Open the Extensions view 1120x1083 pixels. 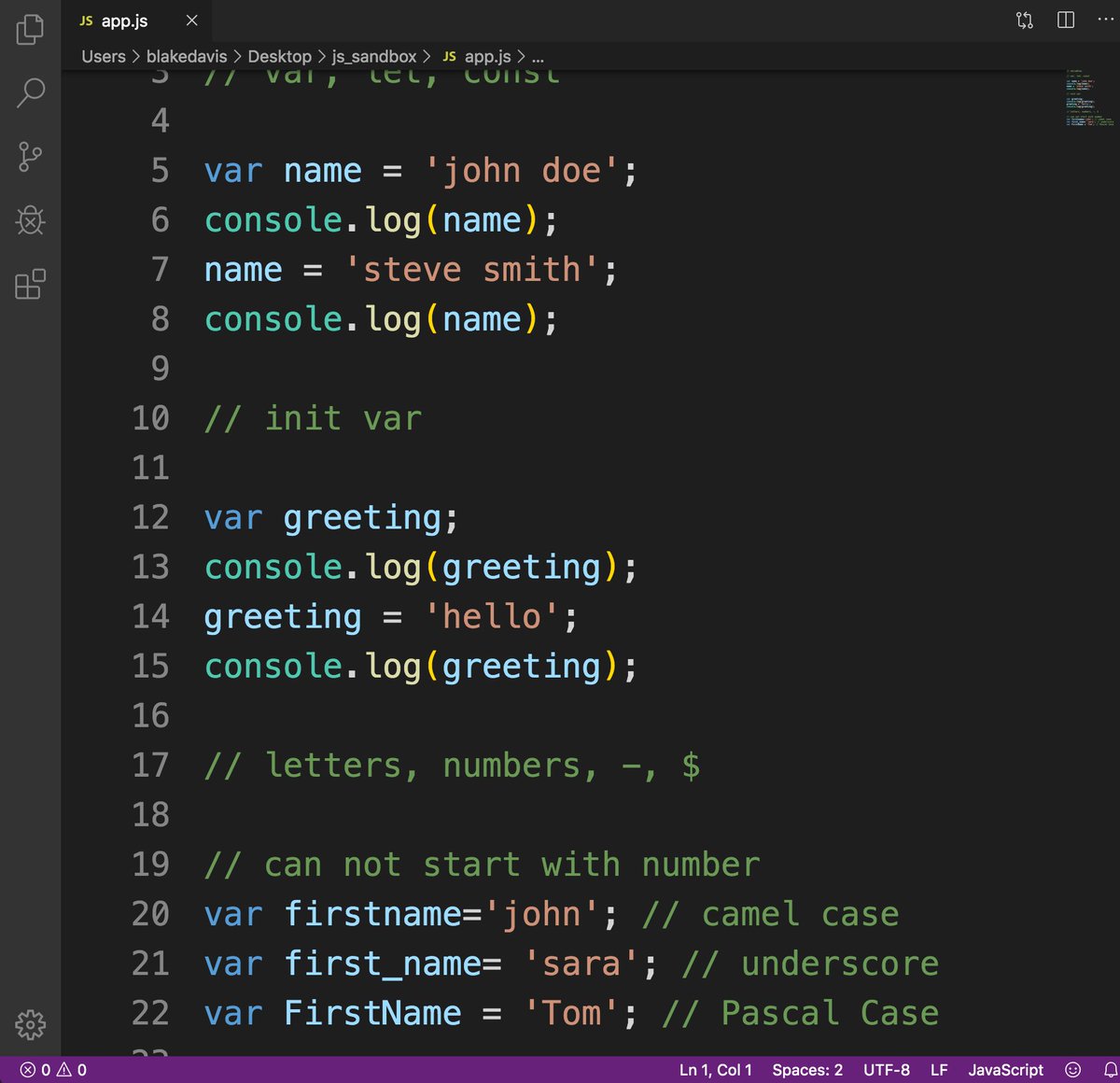(x=30, y=284)
